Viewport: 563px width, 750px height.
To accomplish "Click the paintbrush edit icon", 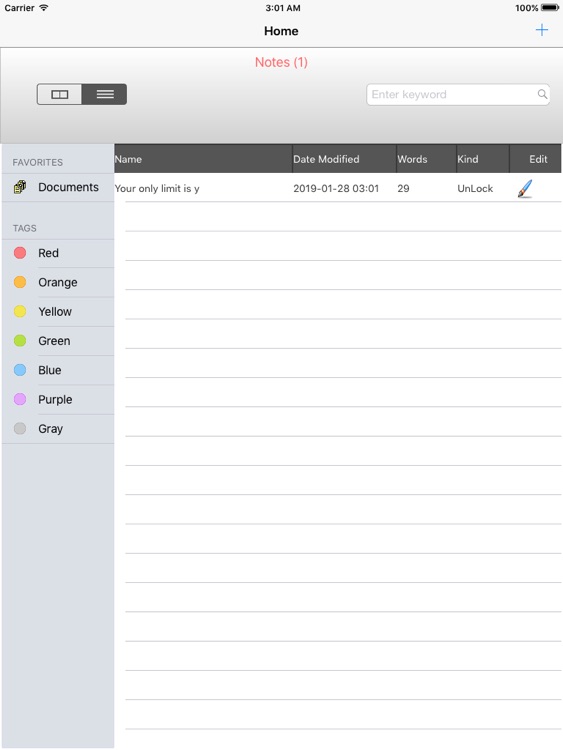I will click(525, 188).
